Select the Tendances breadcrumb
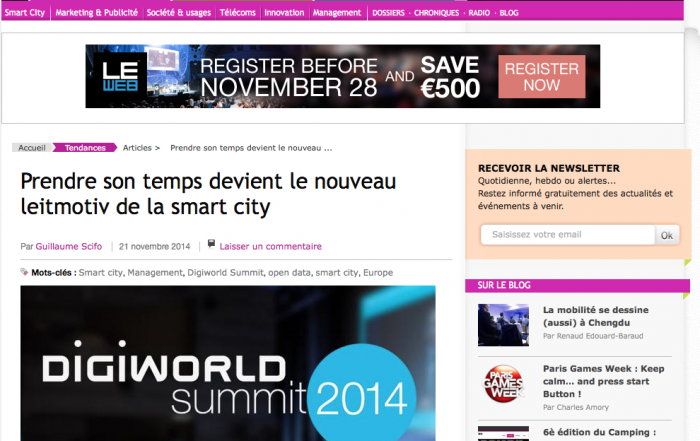Viewport: 700px width, 441px height. click(85, 148)
